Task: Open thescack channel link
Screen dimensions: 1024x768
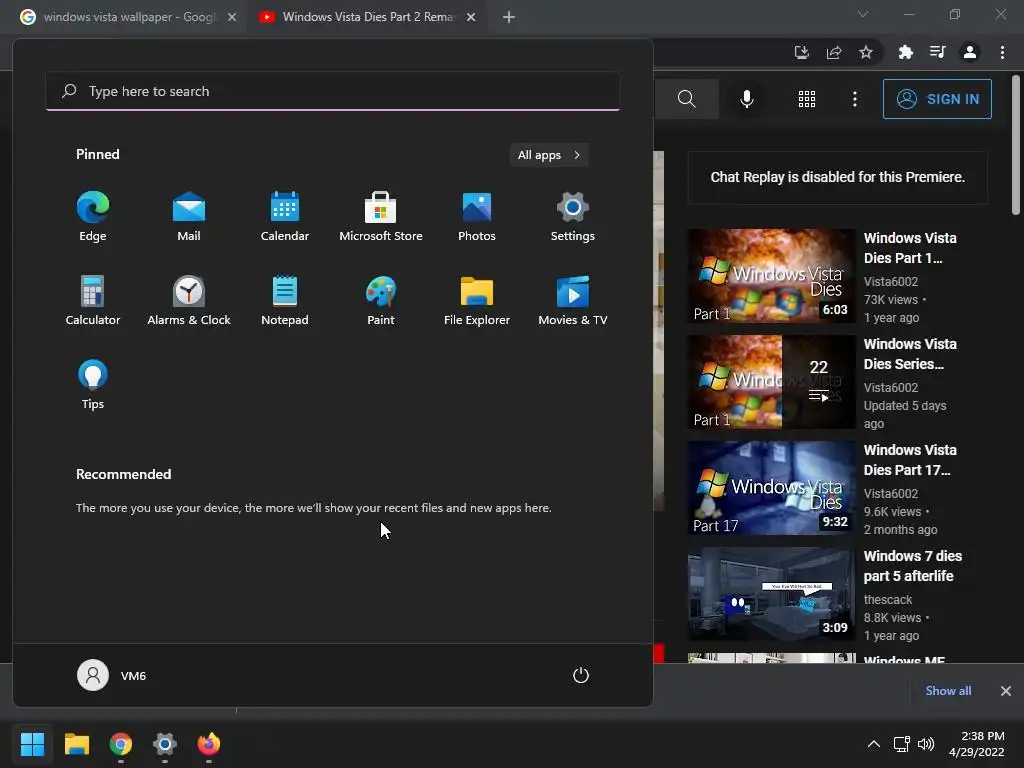Action: click(888, 600)
